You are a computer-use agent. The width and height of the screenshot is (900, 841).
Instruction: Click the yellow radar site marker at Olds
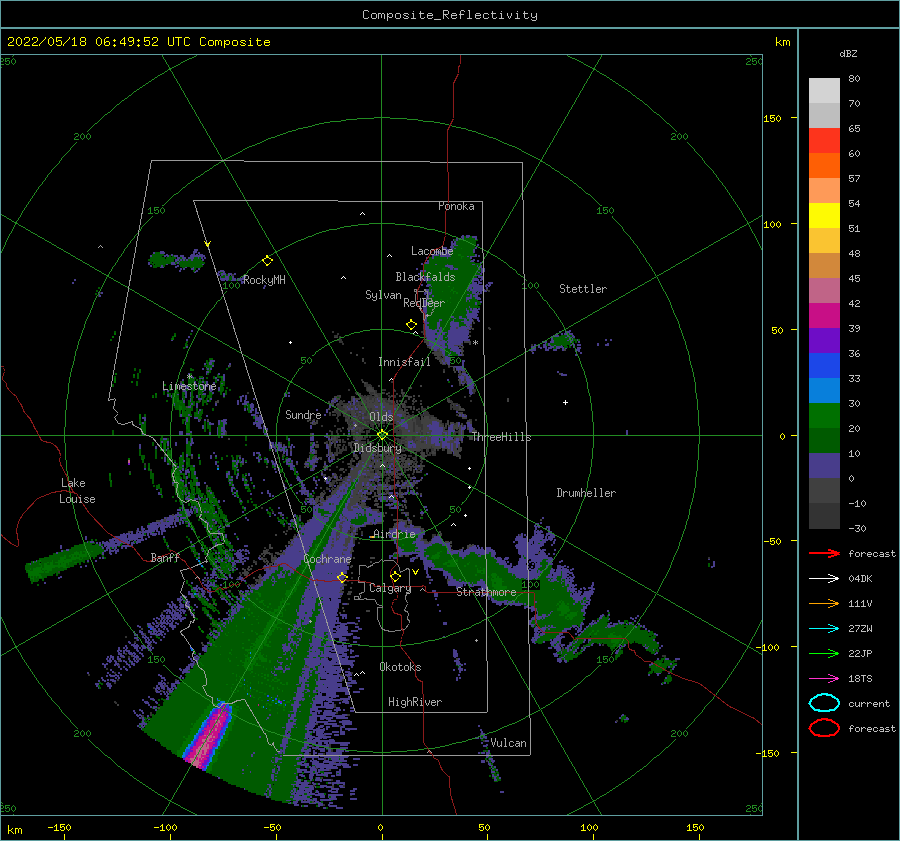click(382, 435)
